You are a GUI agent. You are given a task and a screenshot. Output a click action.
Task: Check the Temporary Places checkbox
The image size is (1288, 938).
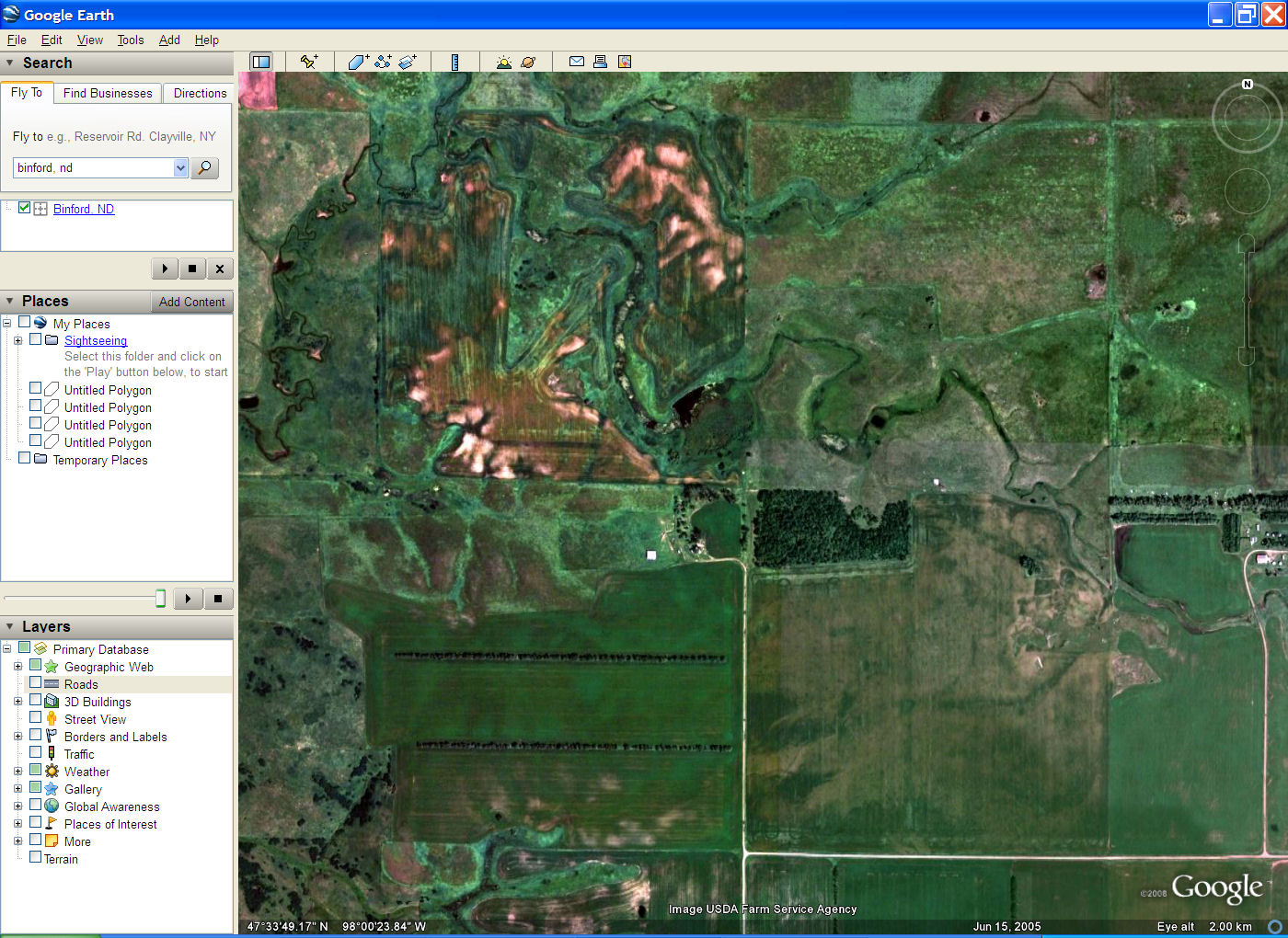(25, 458)
